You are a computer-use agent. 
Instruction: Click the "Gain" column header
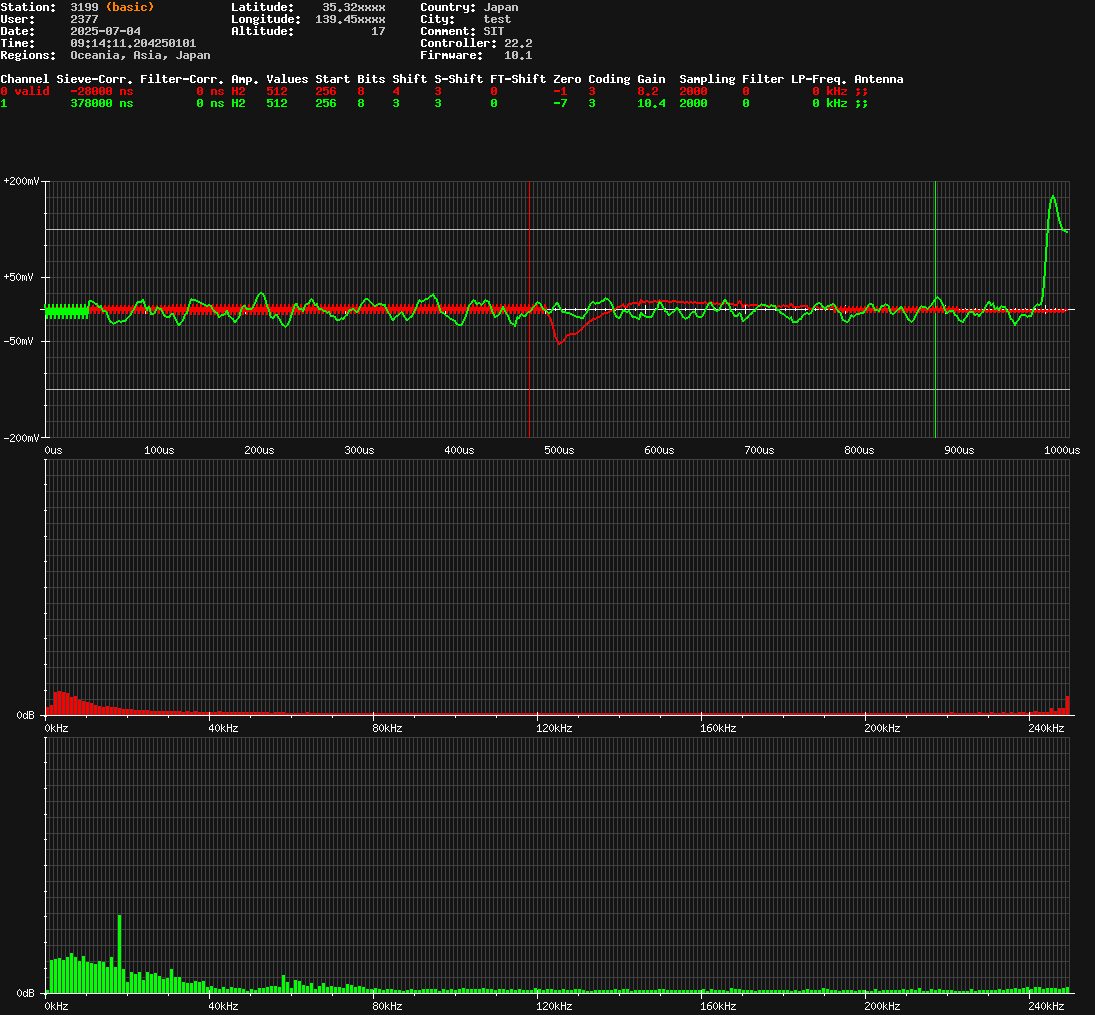click(651, 79)
